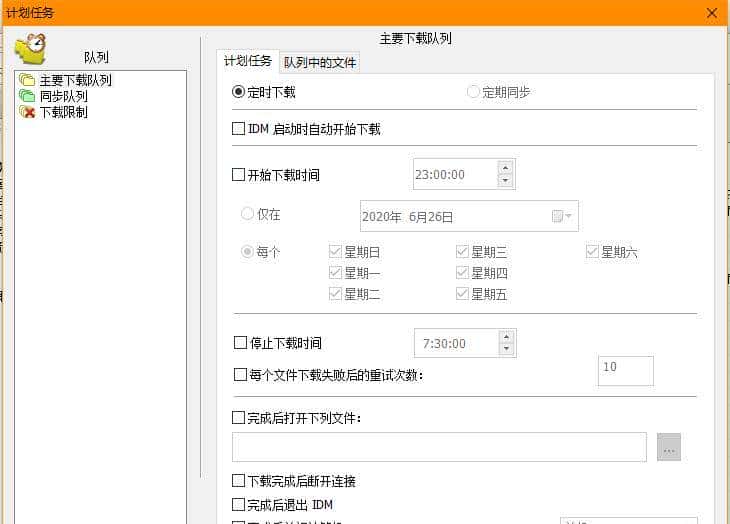Click the file path field for opening after completion
730x524 pixels.
439,447
